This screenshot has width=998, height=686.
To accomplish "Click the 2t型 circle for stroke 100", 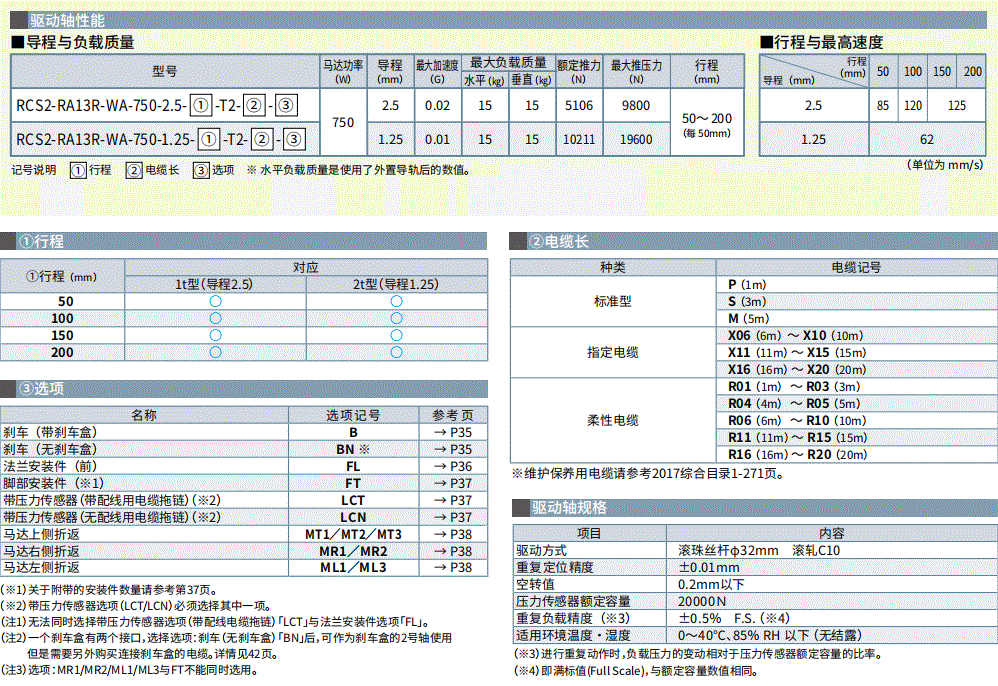I will (397, 318).
